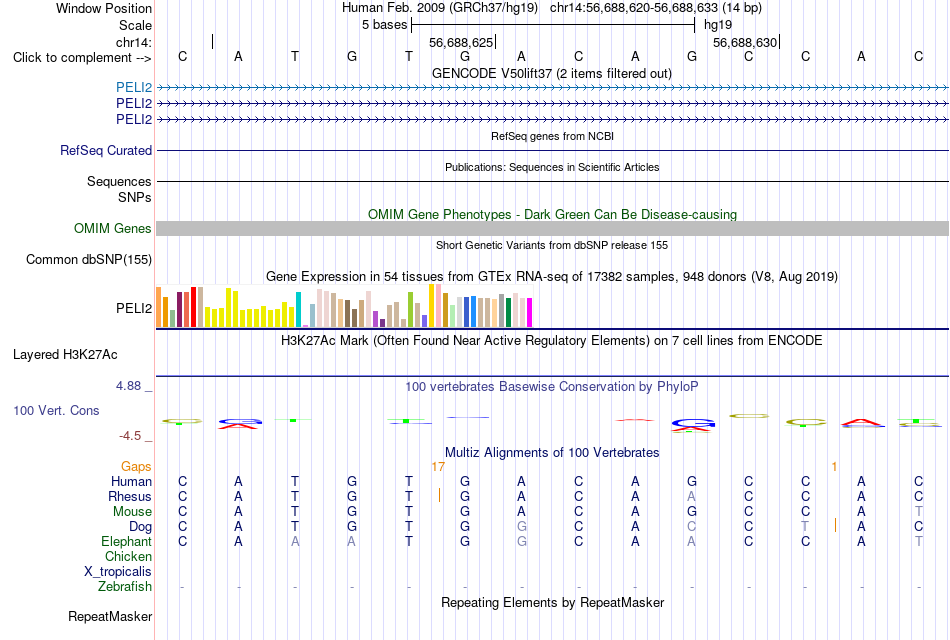This screenshot has width=950, height=640.
Task: Click the 4.88 conservation scale value
Action: tap(128, 386)
